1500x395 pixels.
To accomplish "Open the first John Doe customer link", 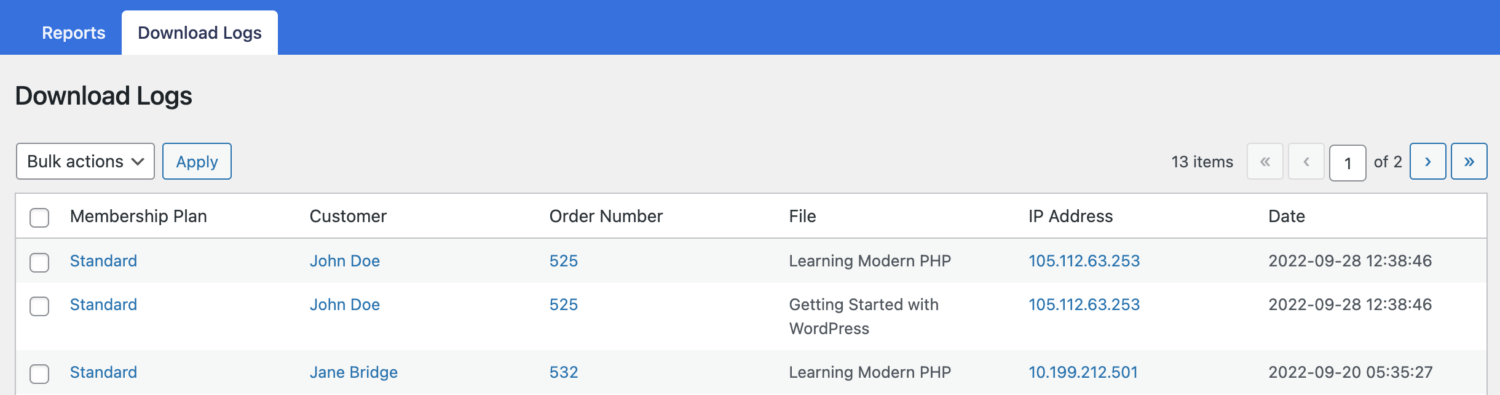I will [x=344, y=261].
